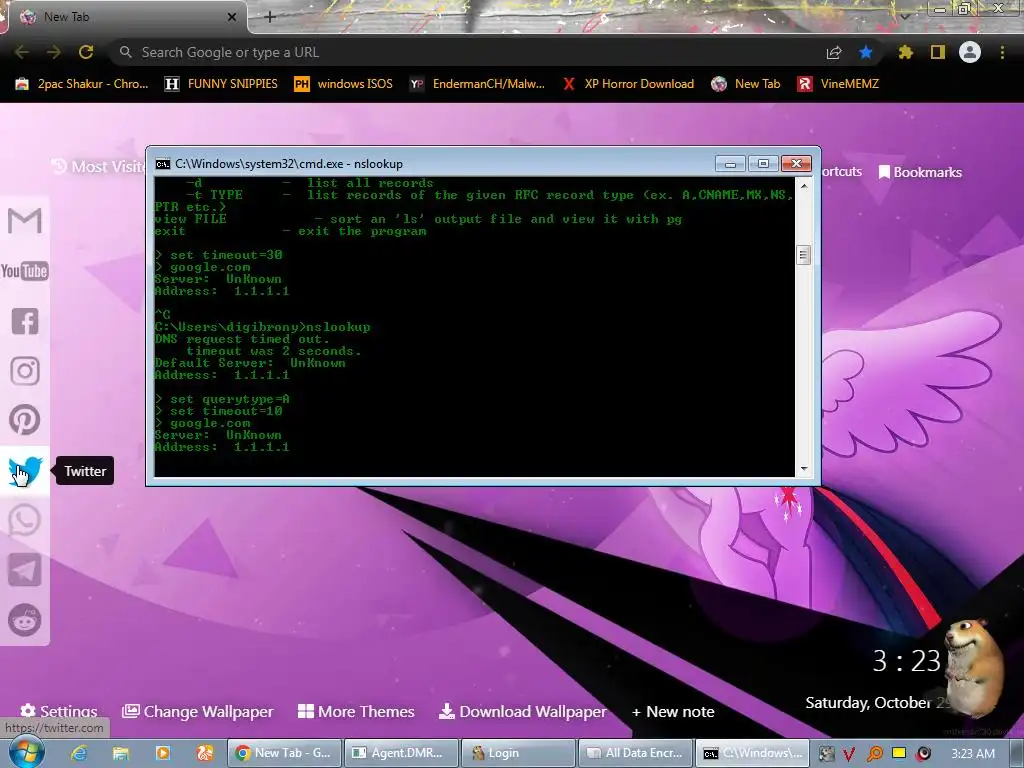Open File Explorer from the taskbar
The height and width of the screenshot is (768, 1024).
(x=121, y=753)
